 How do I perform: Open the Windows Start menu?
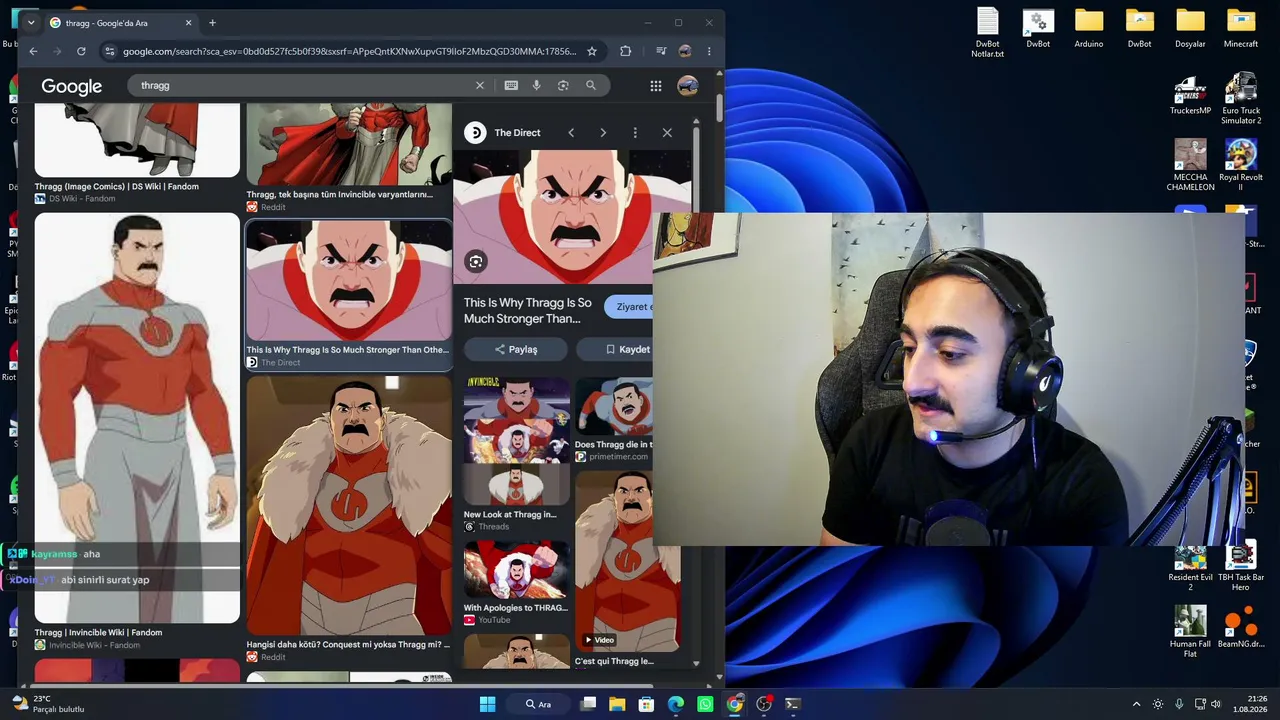click(487, 704)
